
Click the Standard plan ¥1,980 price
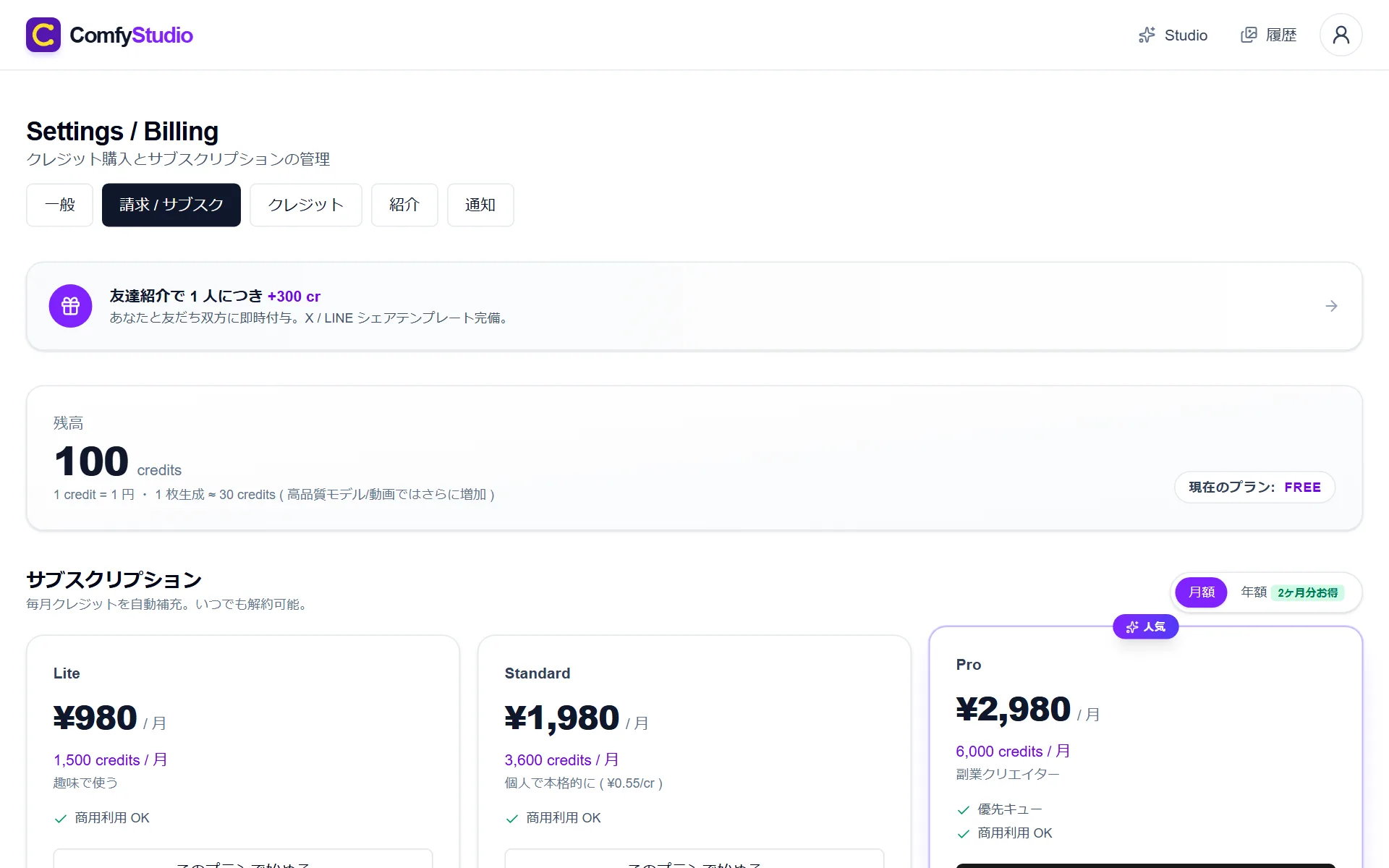point(562,718)
